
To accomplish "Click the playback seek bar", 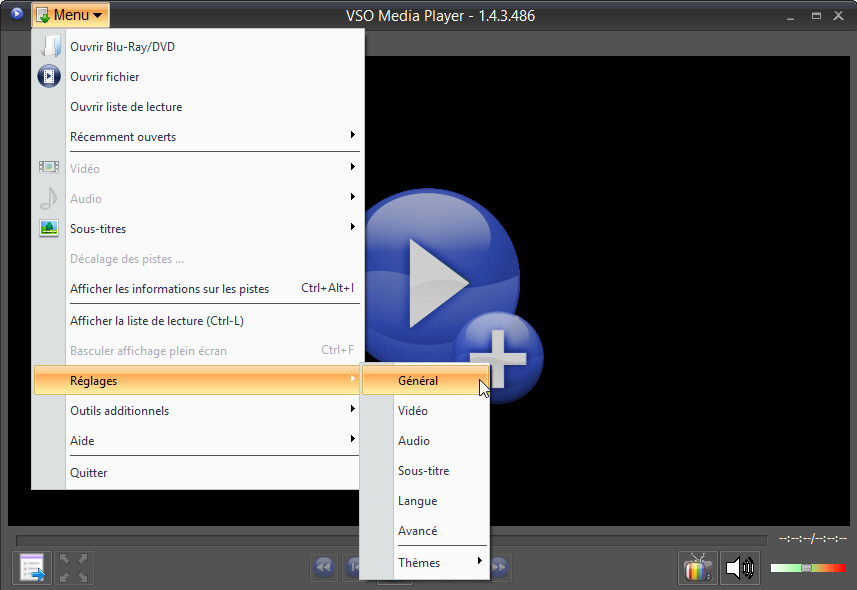I will (391, 541).
